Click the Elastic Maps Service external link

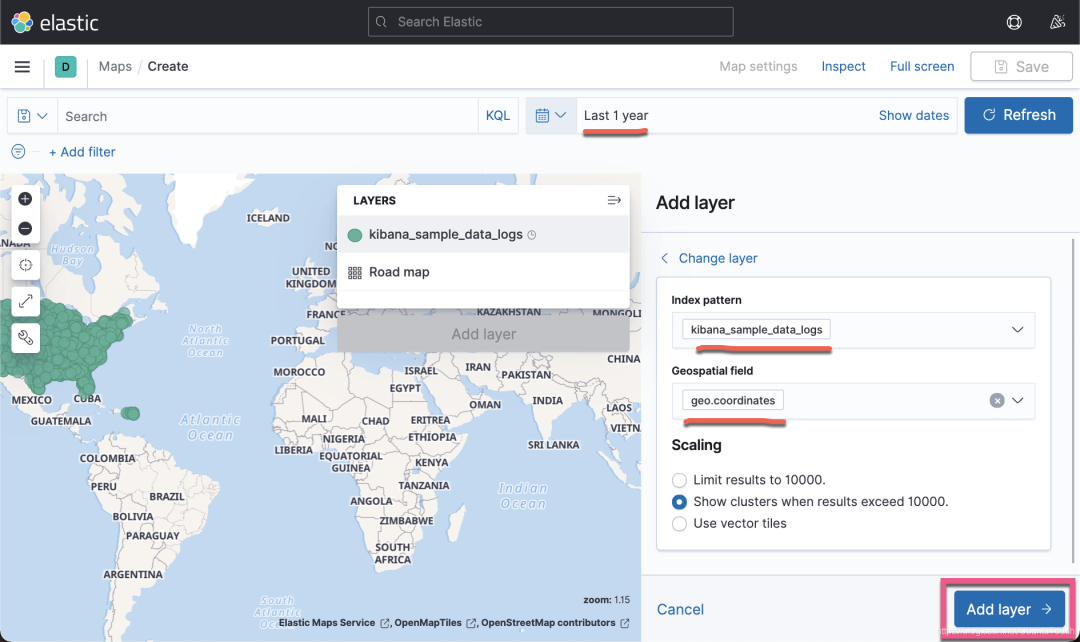coord(335,623)
